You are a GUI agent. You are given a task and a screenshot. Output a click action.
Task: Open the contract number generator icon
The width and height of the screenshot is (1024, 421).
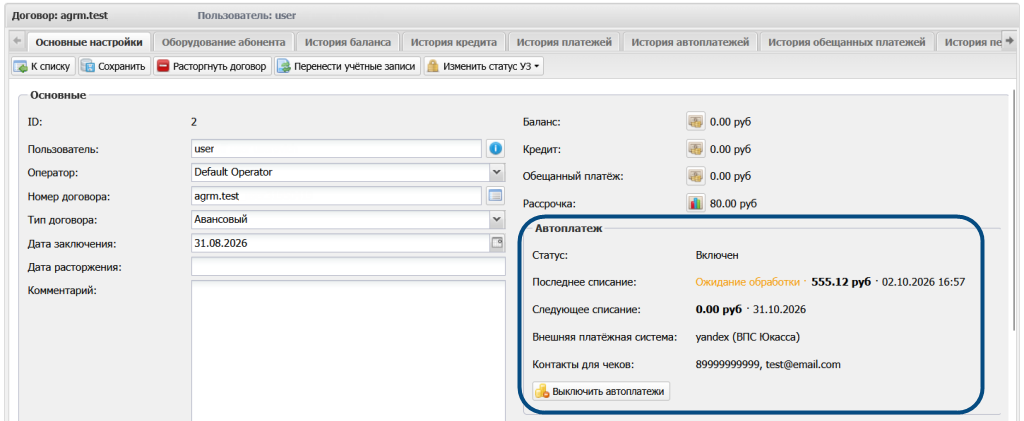[496, 195]
